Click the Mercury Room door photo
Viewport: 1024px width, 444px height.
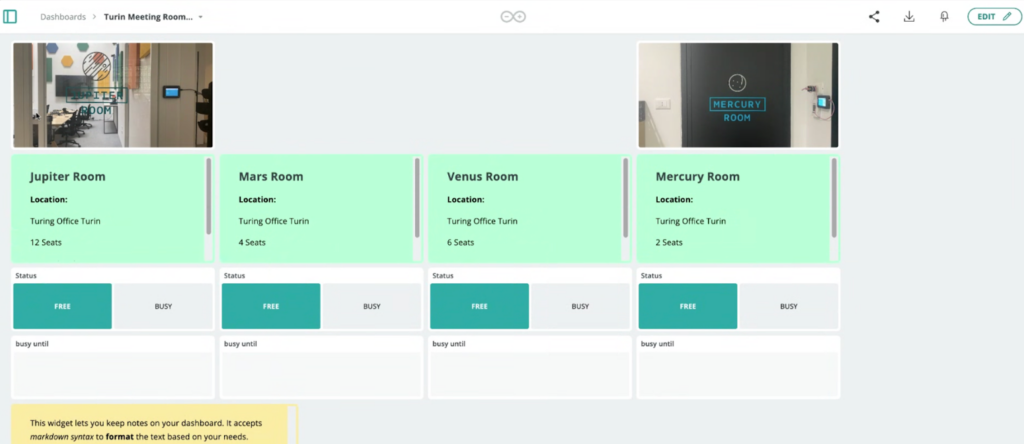(738, 95)
